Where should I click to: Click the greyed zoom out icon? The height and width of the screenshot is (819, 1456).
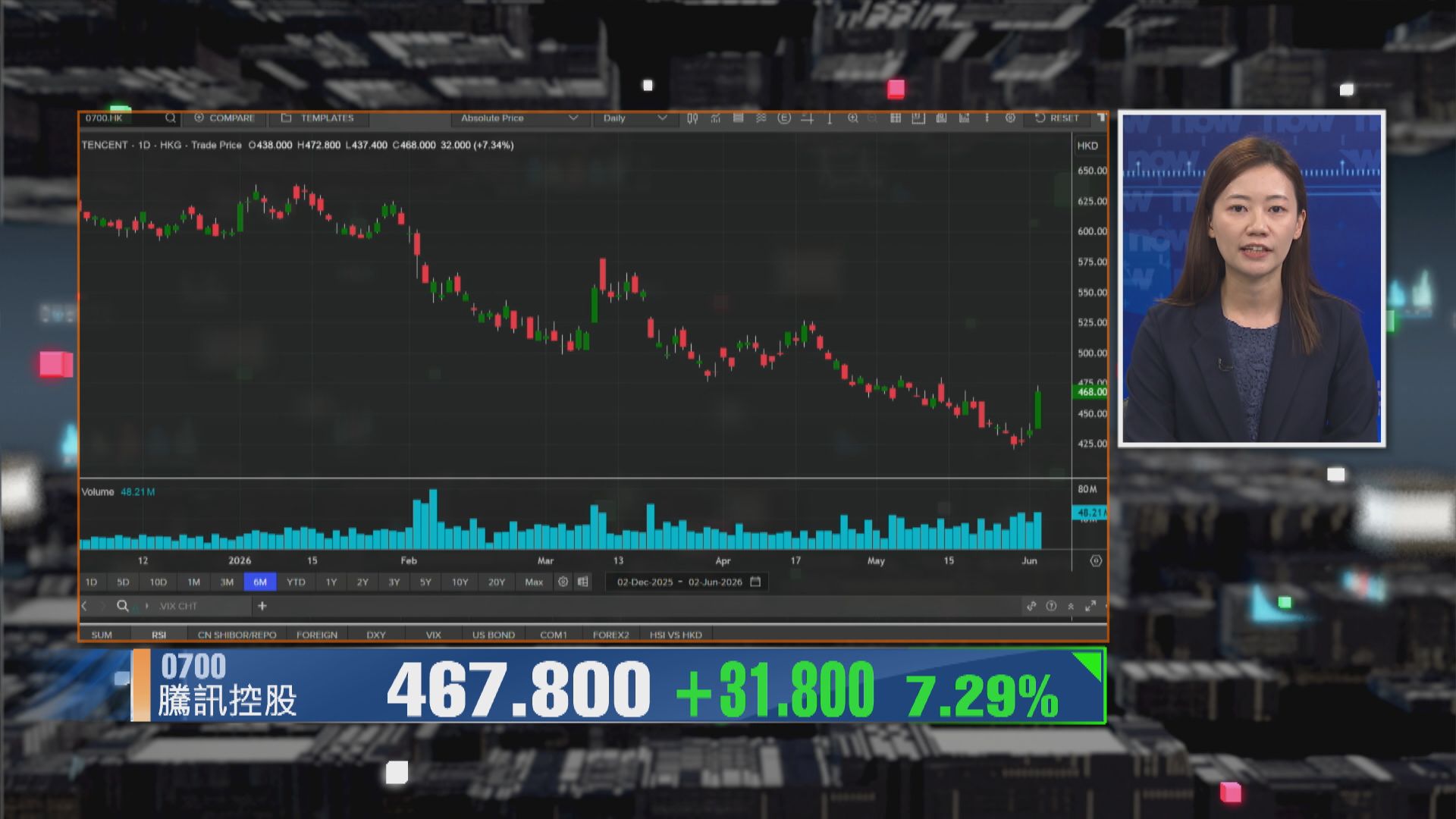tap(872, 118)
